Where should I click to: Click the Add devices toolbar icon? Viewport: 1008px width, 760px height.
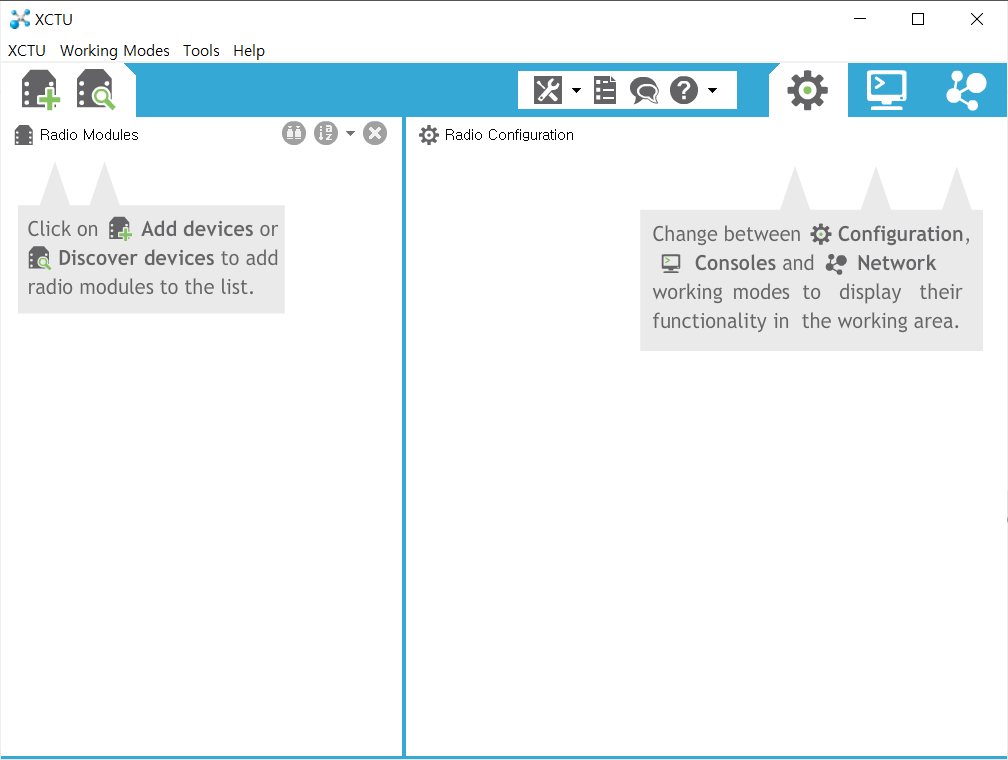click(40, 89)
